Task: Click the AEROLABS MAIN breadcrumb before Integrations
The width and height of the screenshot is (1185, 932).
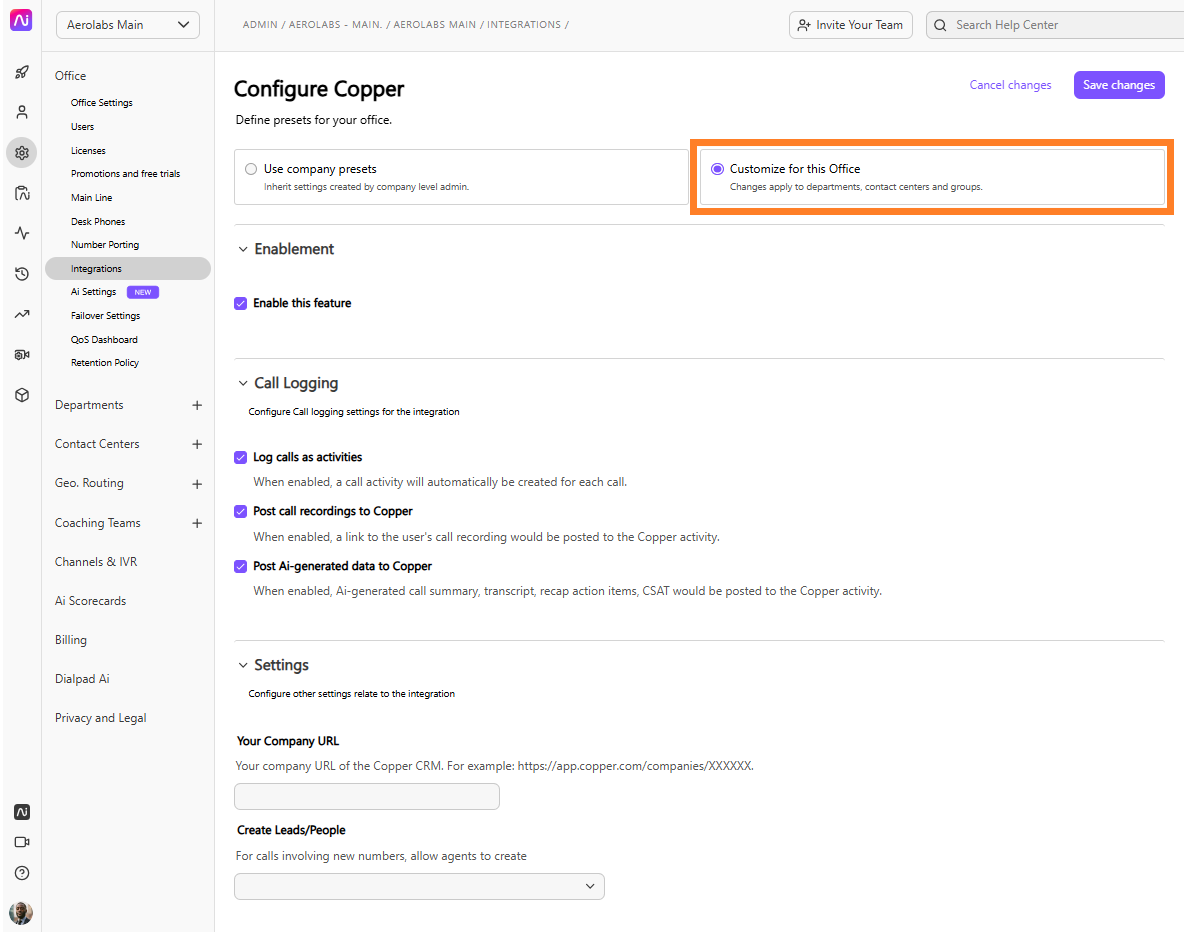Action: coord(435,25)
